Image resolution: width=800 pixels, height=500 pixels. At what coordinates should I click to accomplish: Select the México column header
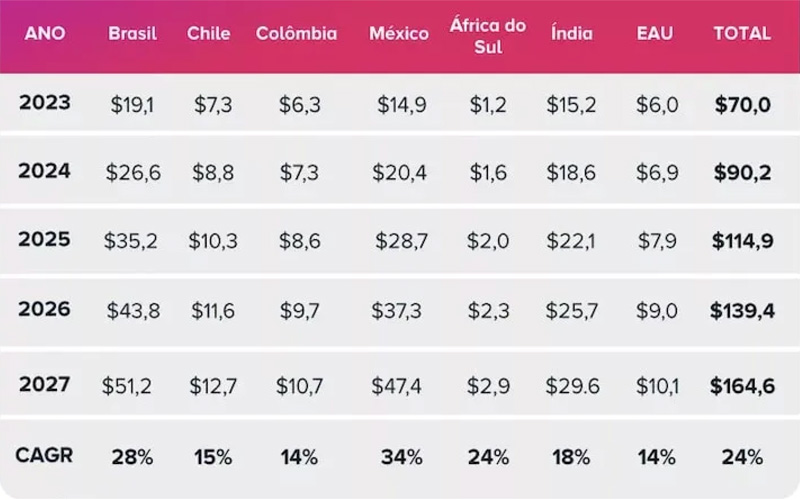tap(399, 34)
